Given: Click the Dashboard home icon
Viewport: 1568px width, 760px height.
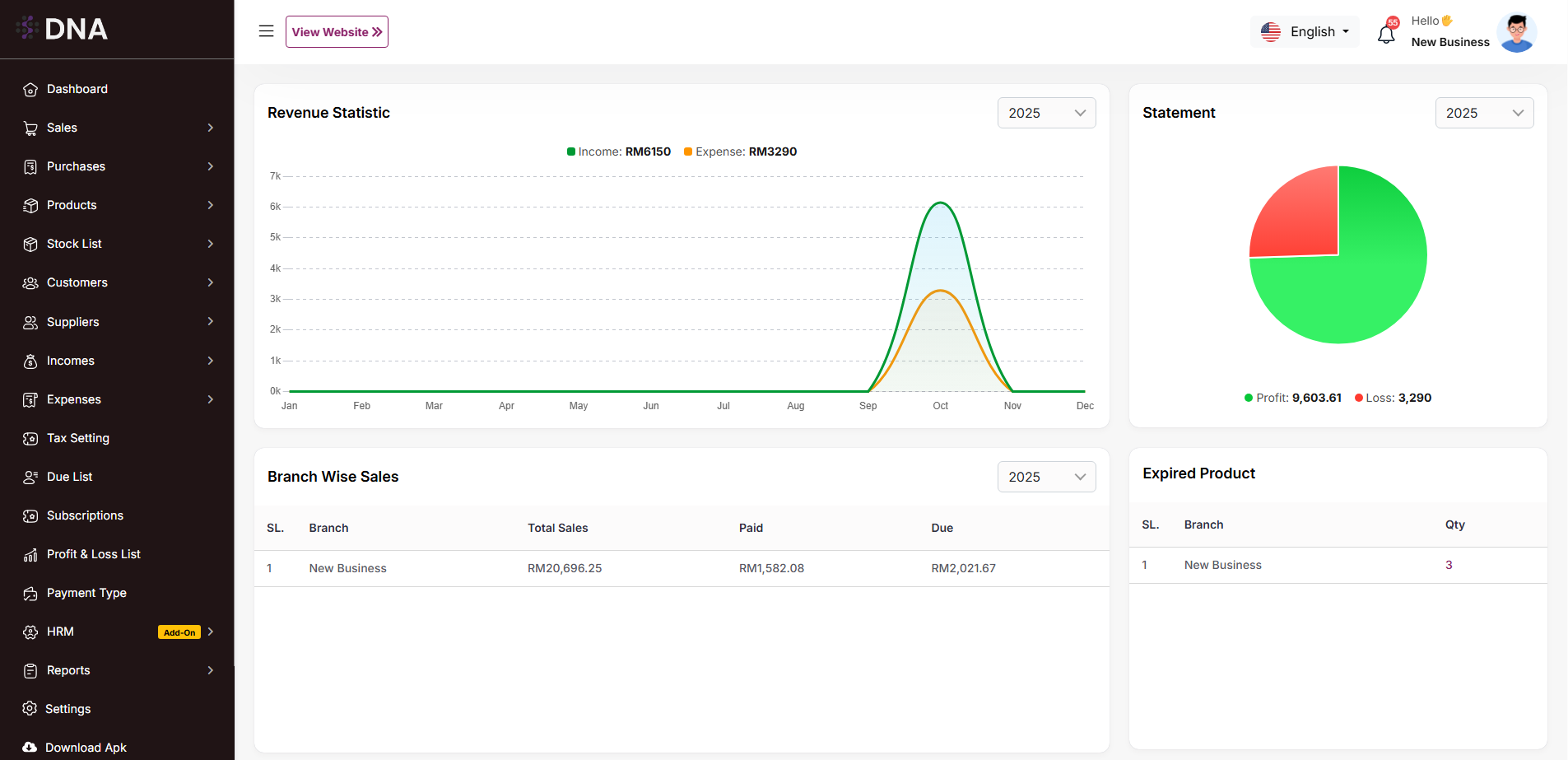Looking at the screenshot, I should pyautogui.click(x=30, y=90).
